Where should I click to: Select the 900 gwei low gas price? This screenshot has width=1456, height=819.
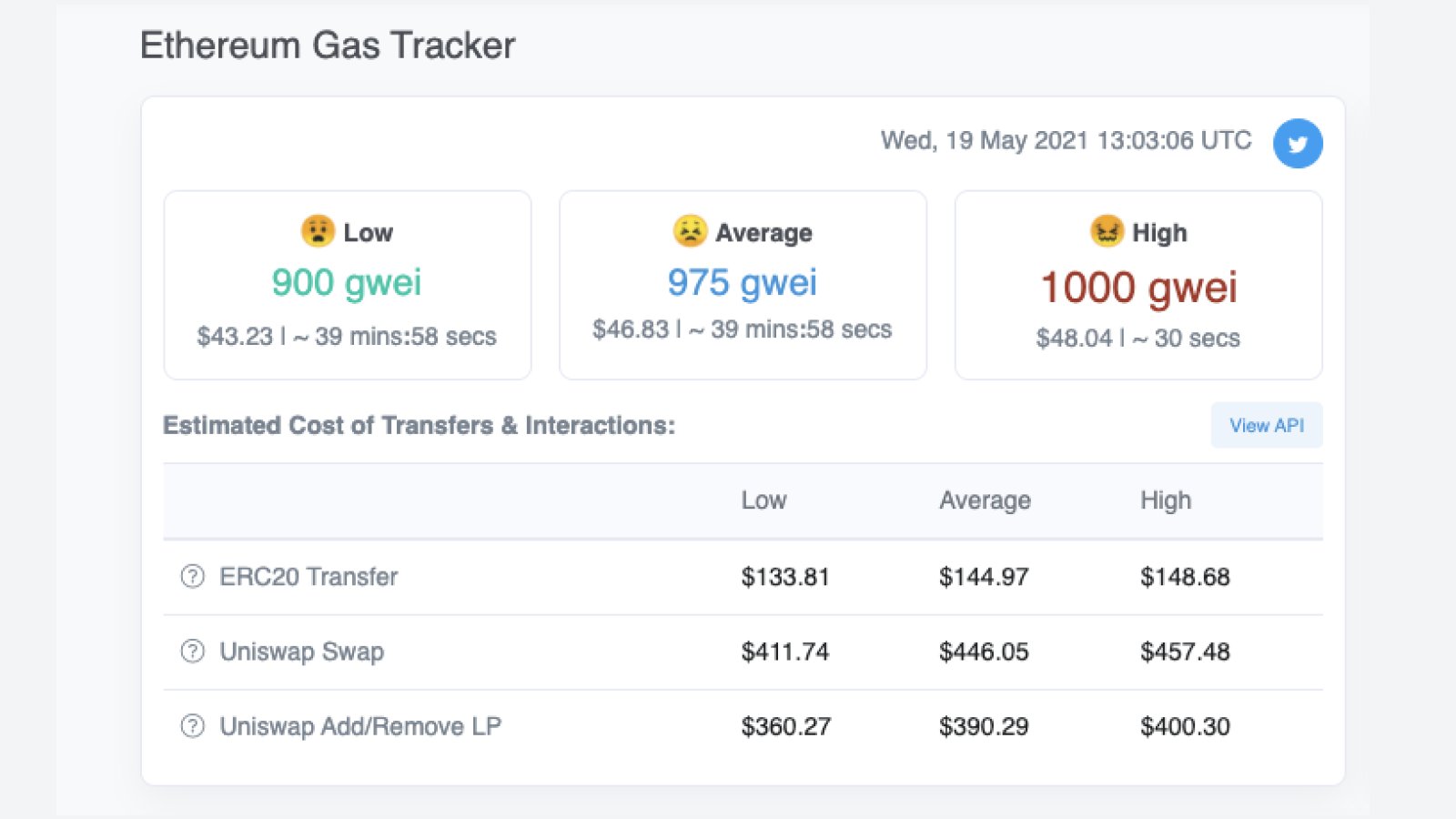347,282
